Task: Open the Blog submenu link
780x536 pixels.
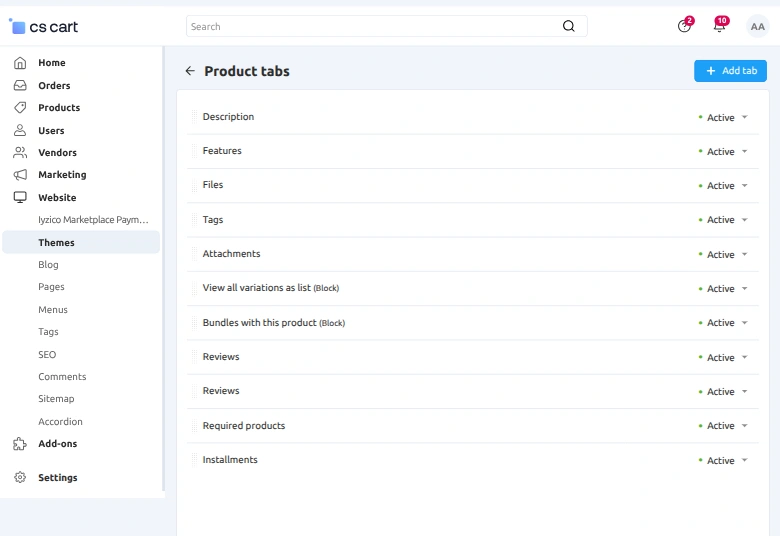Action: click(x=48, y=265)
